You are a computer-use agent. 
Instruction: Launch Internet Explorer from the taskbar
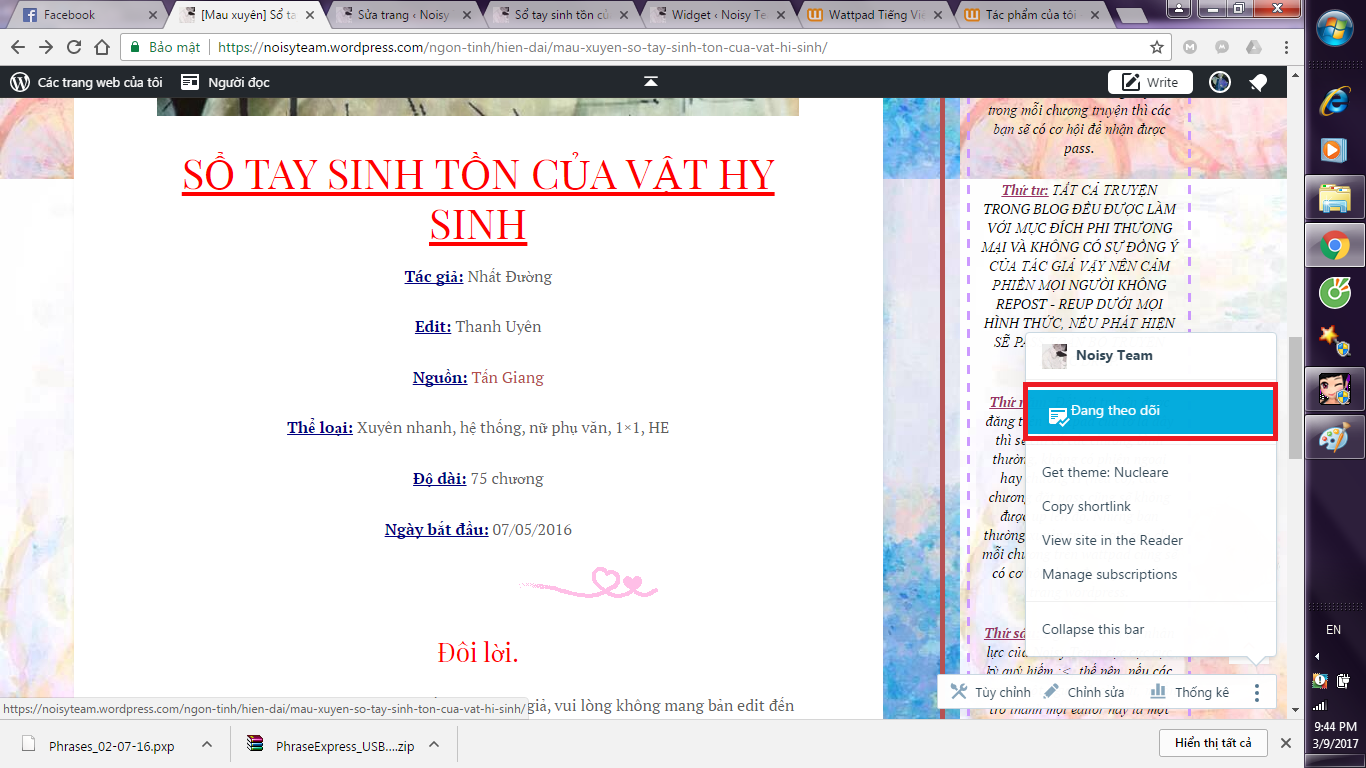click(x=1334, y=100)
